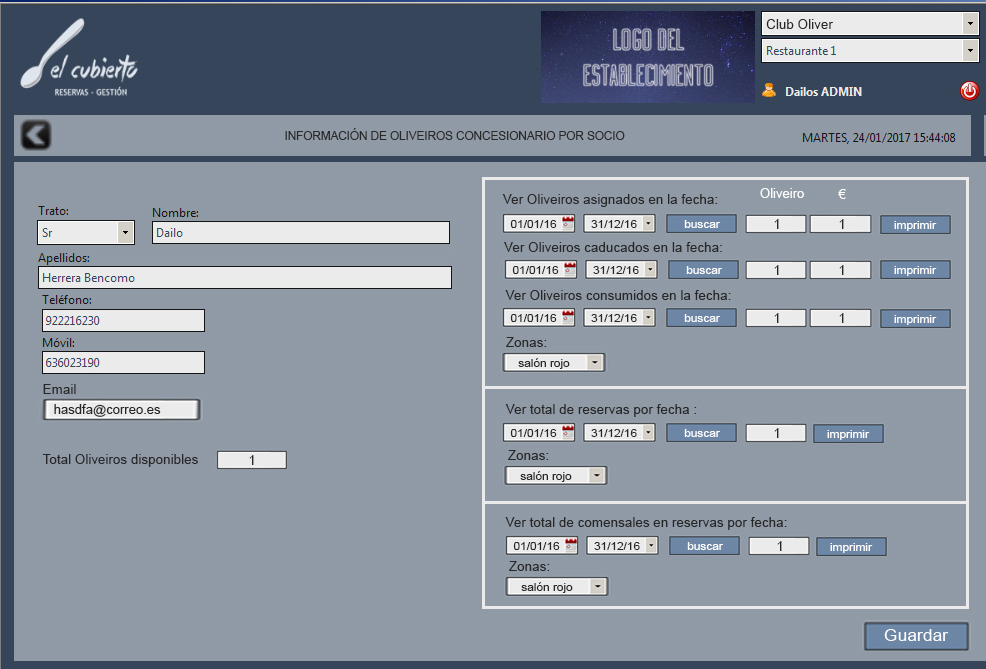Screen dimensions: 986x669
Task: Open calendar for Oliveiros caducados start date
Action: [571, 270]
